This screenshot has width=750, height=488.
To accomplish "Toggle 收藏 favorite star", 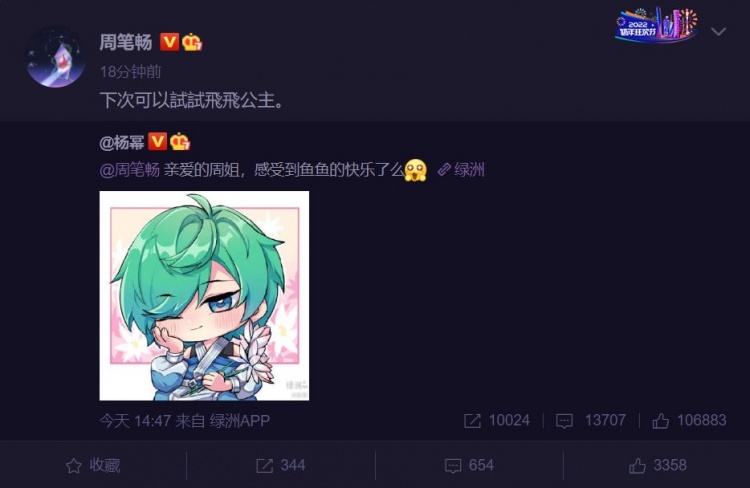I will click(x=93, y=465).
